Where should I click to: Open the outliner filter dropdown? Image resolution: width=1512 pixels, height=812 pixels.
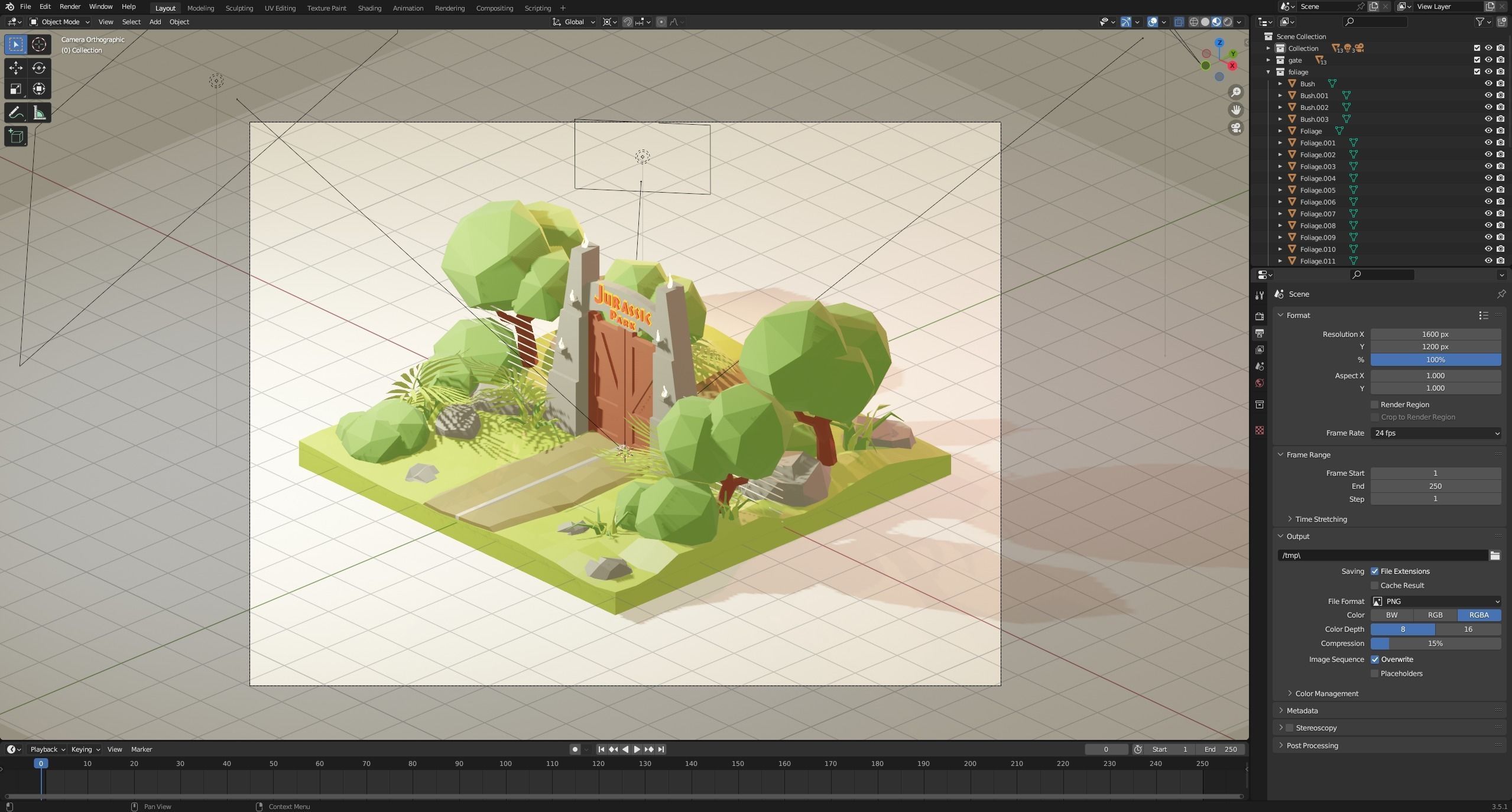pyautogui.click(x=1484, y=22)
